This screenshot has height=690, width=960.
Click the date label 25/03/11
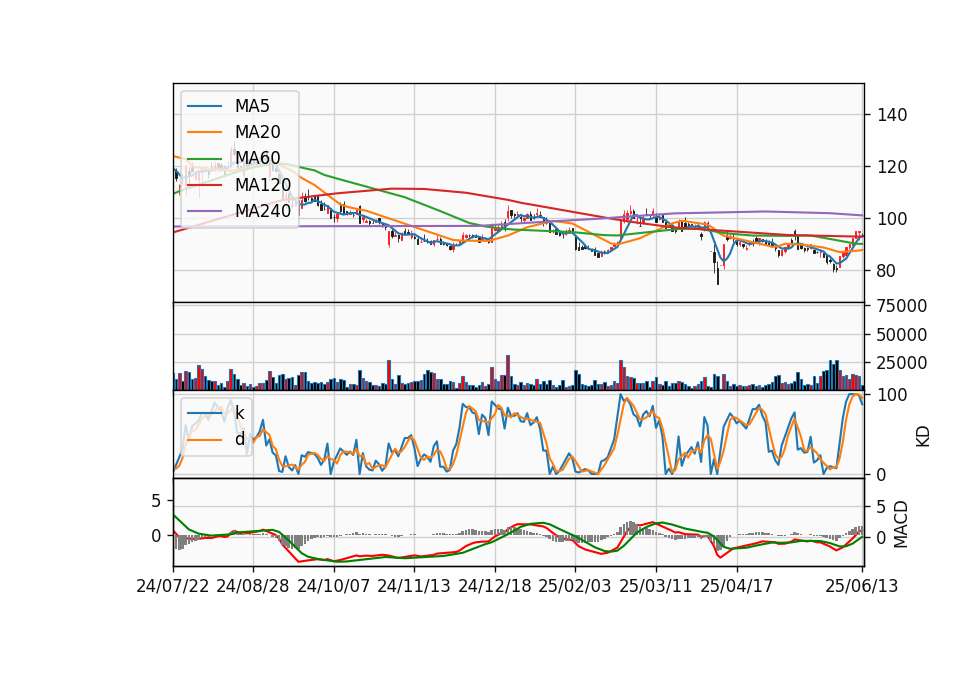(656, 586)
